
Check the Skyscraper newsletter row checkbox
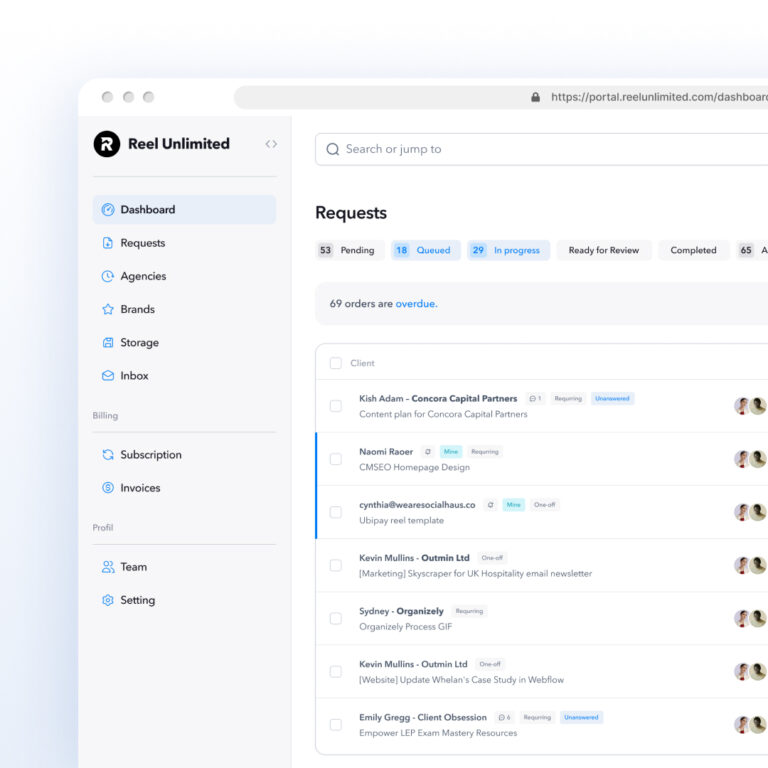(x=336, y=565)
